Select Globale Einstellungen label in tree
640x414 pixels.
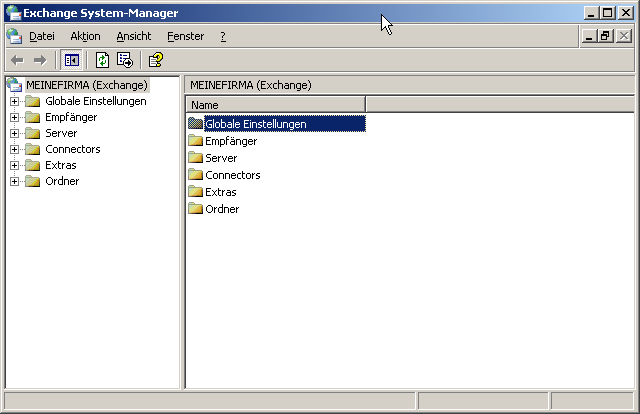click(96, 101)
